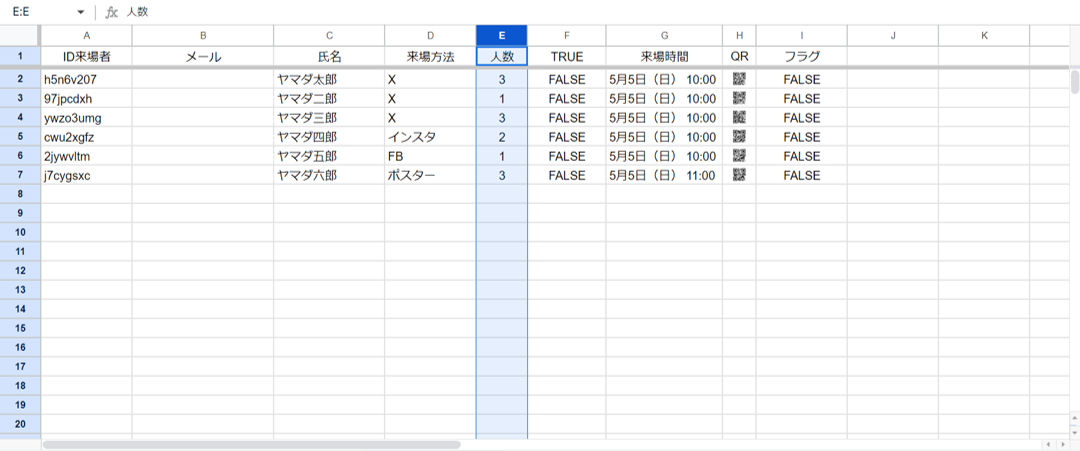
Task: Select row 1 header
Action: [20, 57]
